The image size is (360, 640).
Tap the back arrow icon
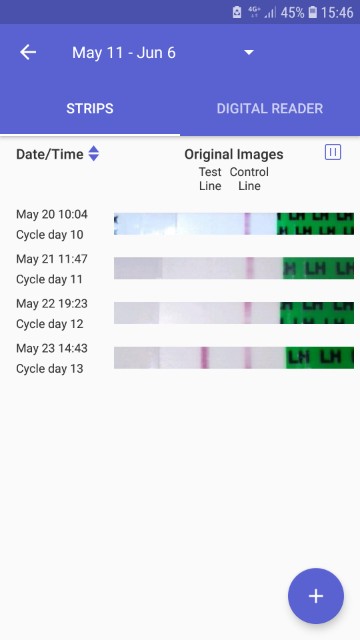coord(28,52)
